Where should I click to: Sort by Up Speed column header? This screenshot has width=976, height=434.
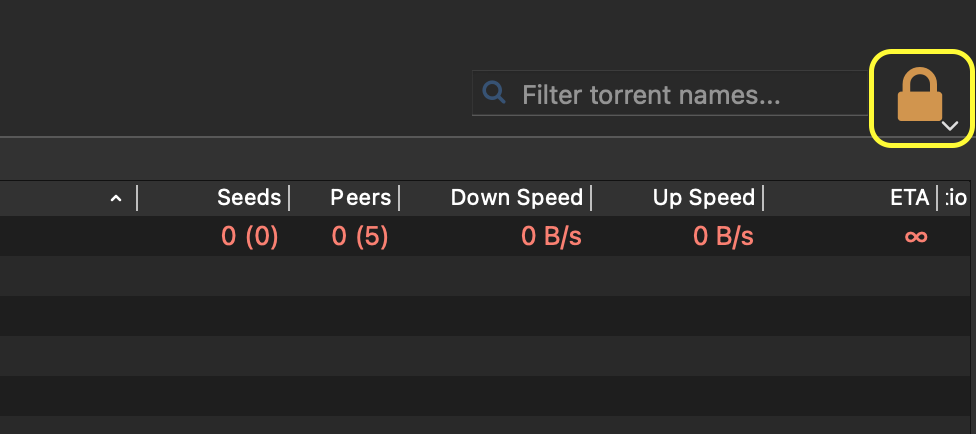[x=703, y=198]
